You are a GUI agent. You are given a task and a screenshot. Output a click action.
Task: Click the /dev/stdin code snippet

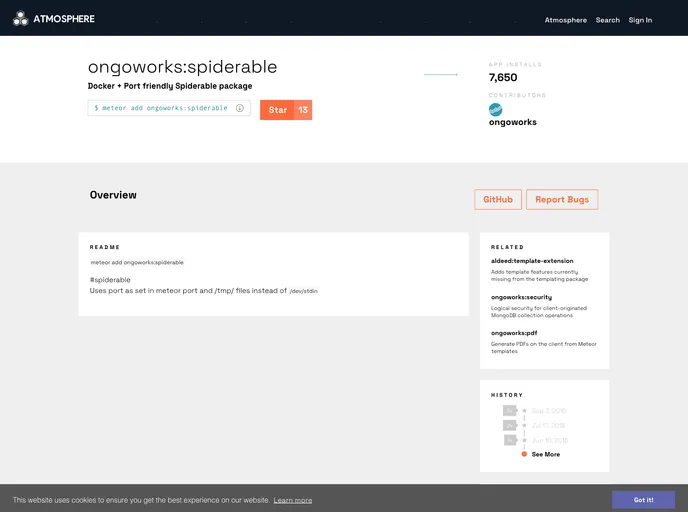[304, 291]
